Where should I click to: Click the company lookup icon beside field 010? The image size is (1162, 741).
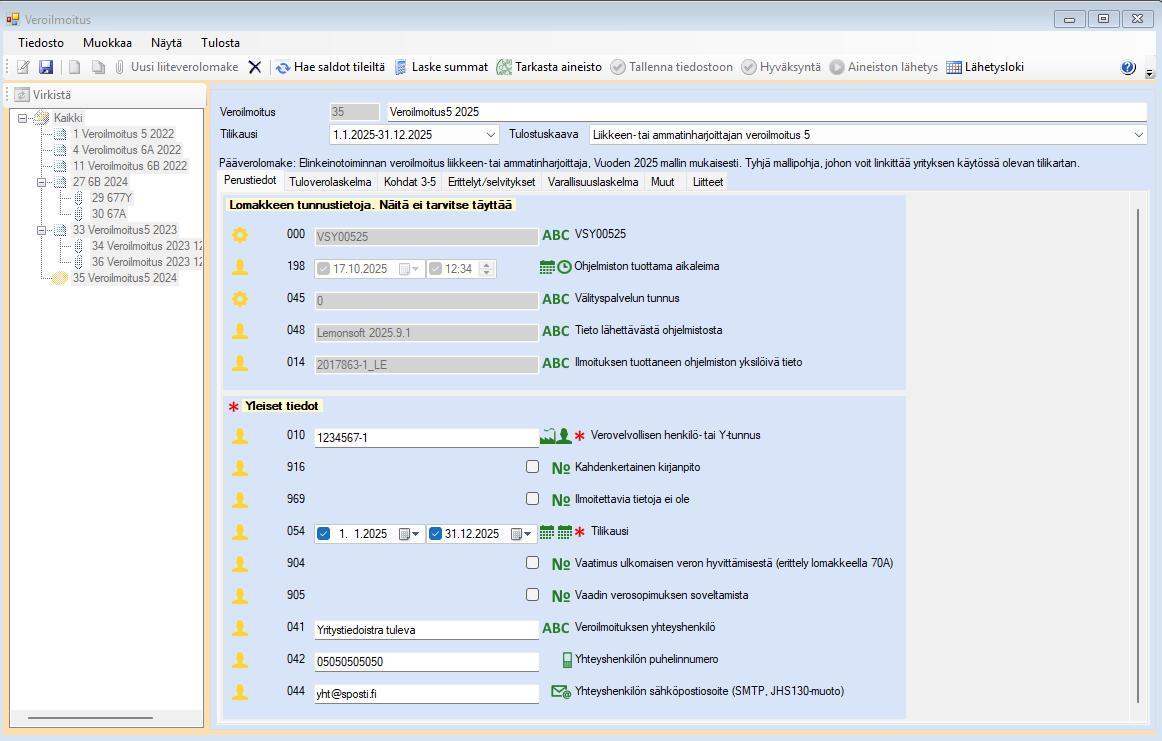tap(548, 436)
